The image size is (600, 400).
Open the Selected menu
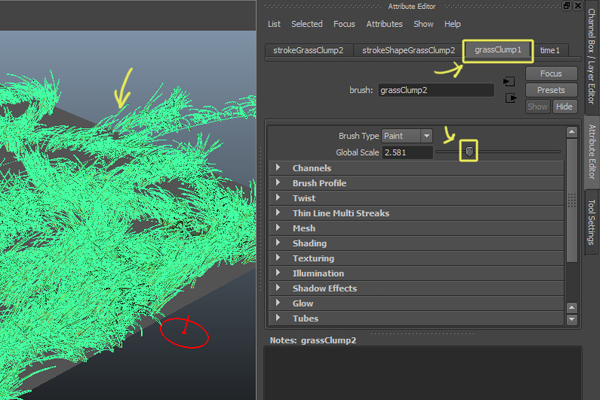(307, 24)
